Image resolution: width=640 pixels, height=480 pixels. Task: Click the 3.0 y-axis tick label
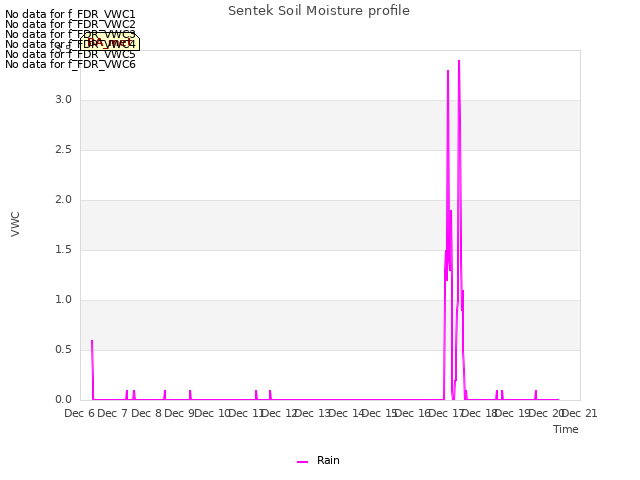[x=64, y=100]
